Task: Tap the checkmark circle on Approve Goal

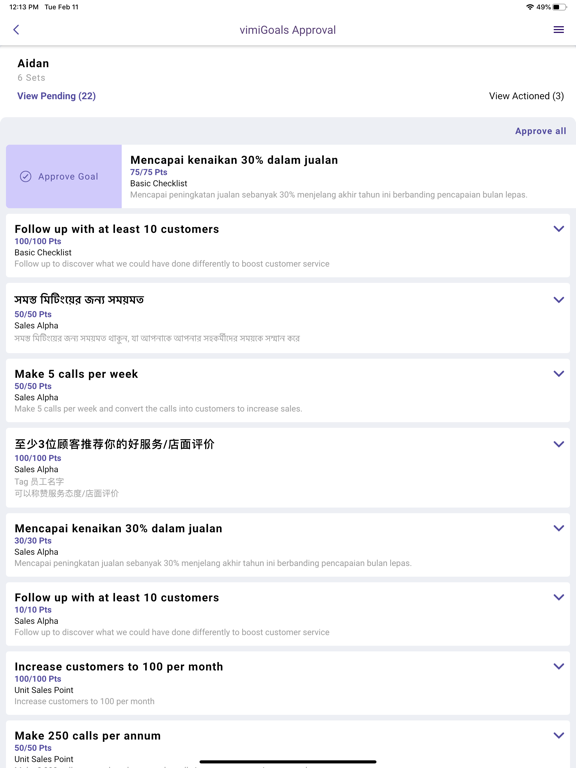Action: [25, 176]
